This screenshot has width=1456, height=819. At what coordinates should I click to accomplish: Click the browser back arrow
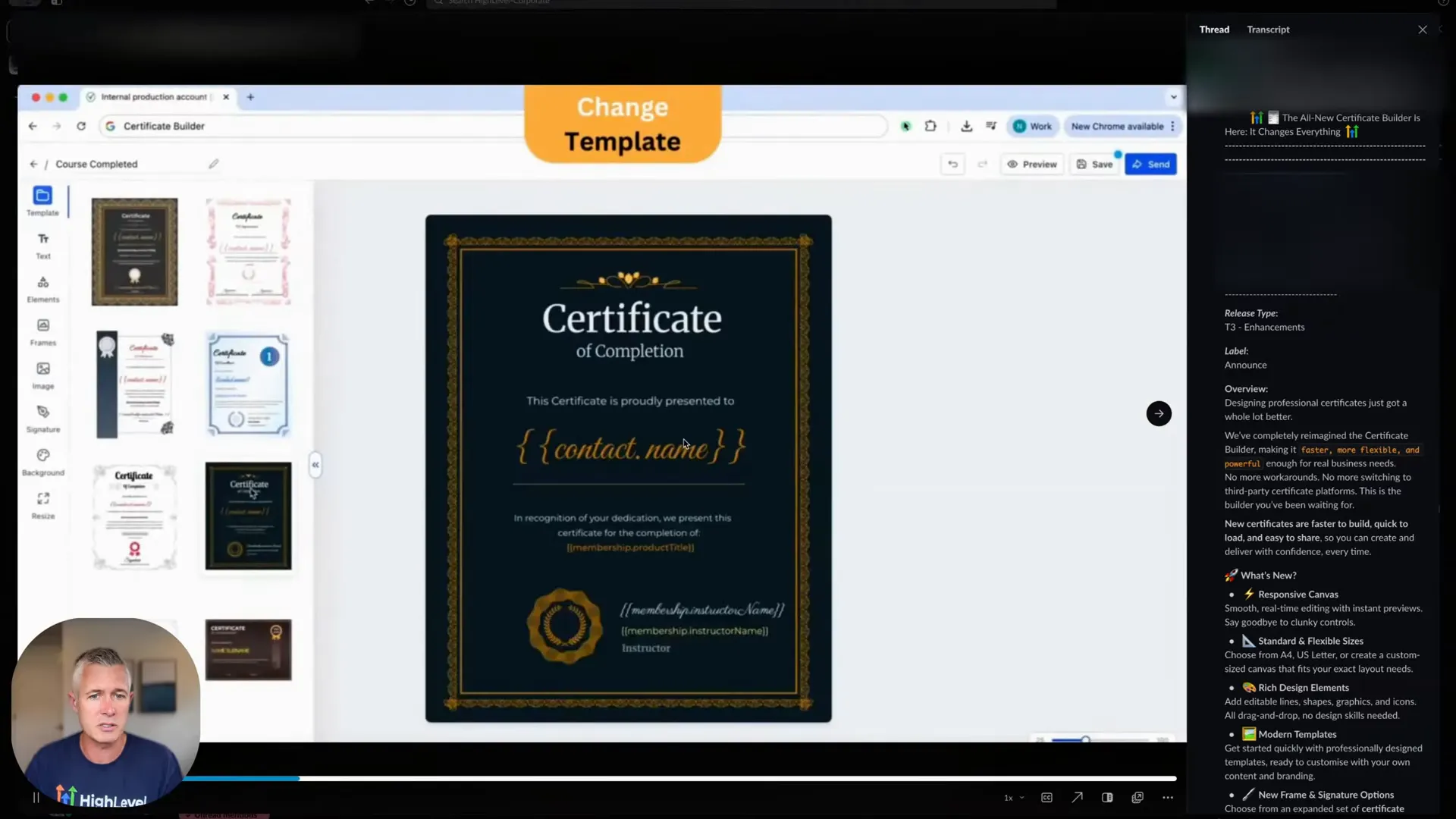coord(33,126)
